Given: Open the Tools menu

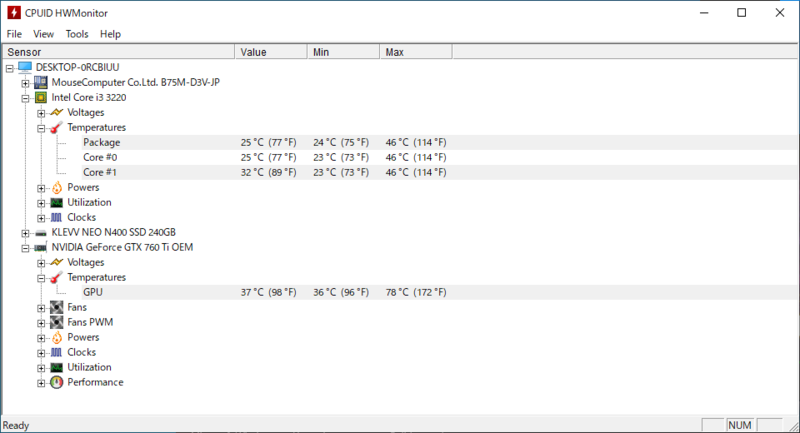Looking at the screenshot, I should click(77, 34).
